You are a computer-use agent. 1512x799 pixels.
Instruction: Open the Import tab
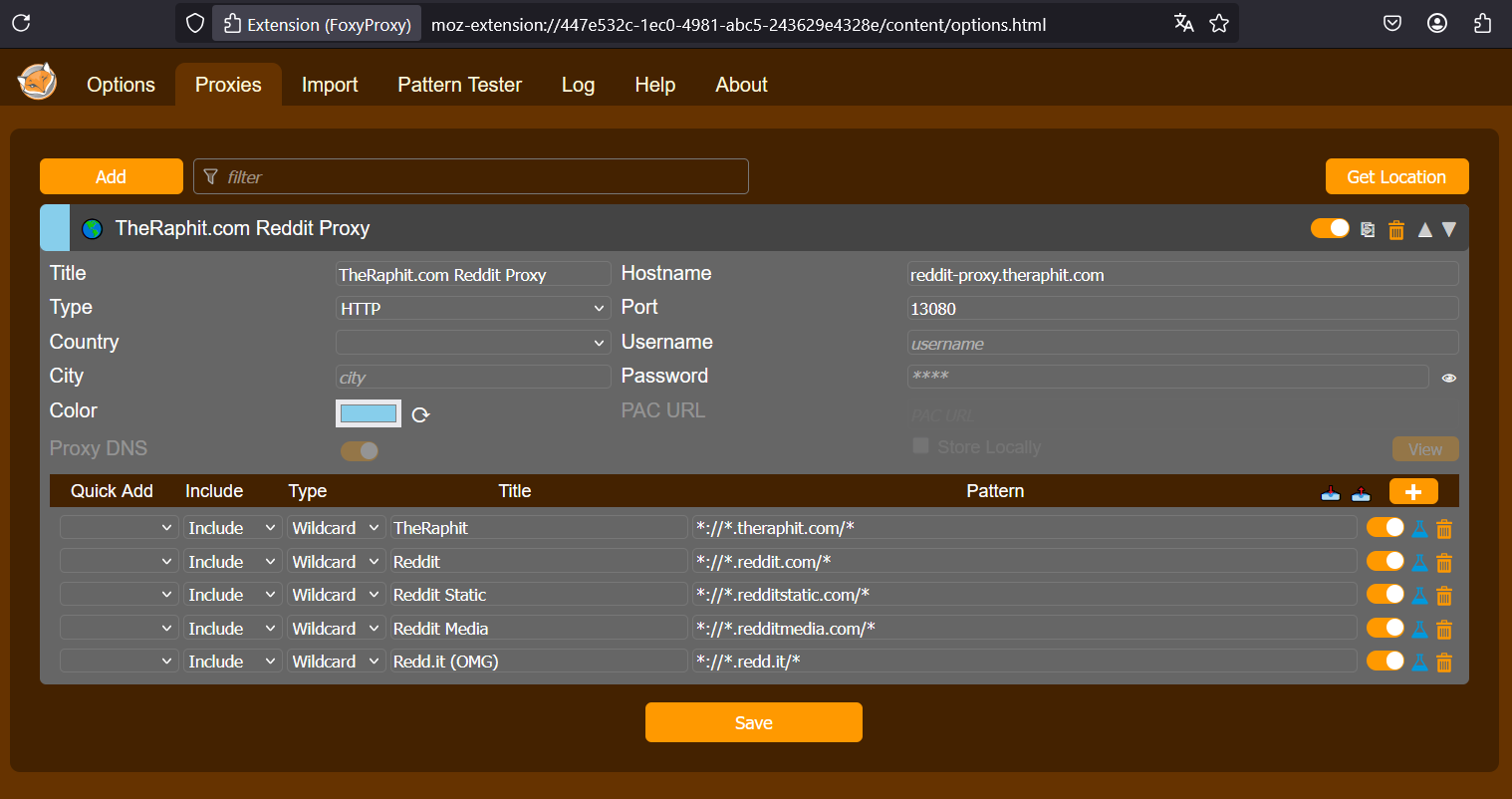(x=330, y=85)
